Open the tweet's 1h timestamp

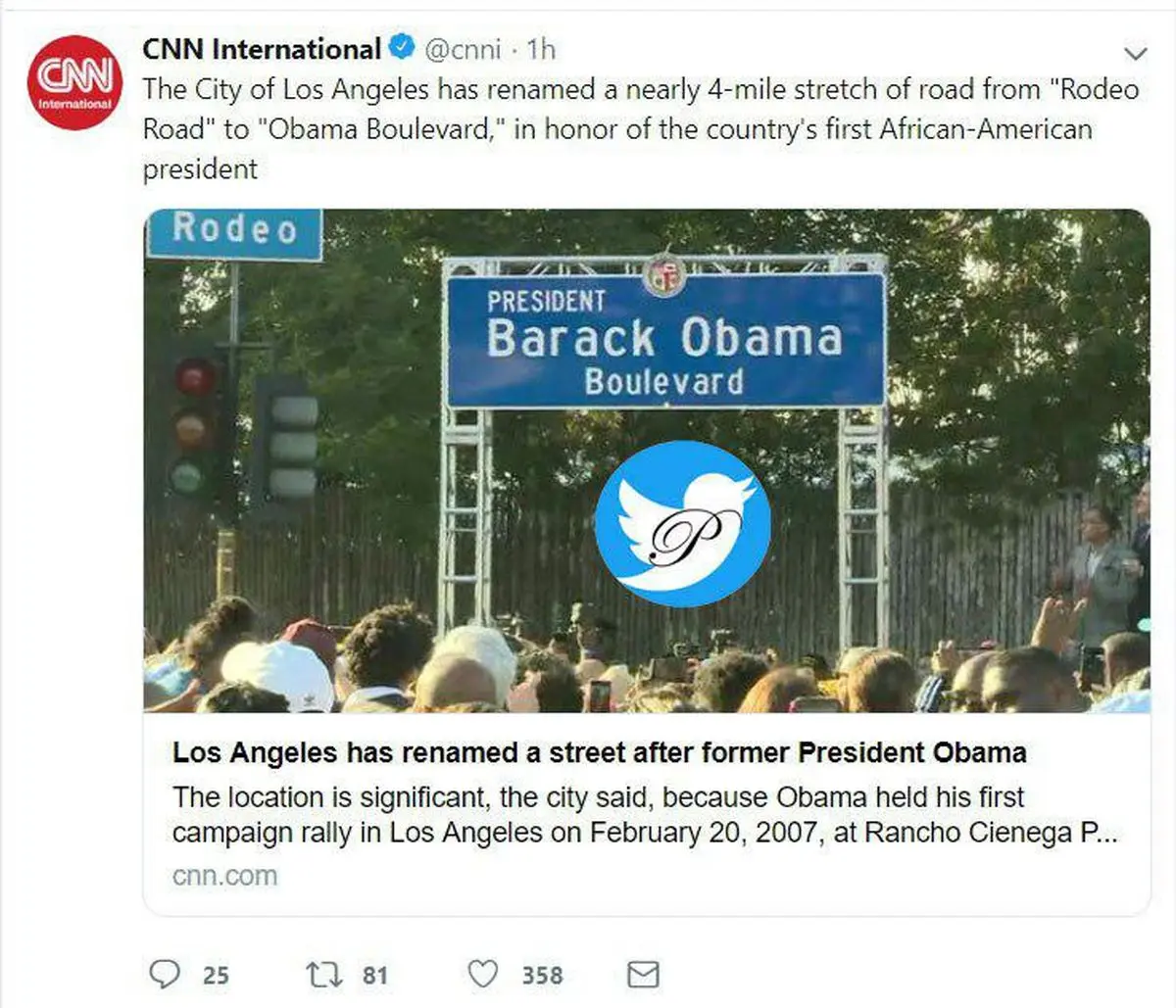coord(540,48)
